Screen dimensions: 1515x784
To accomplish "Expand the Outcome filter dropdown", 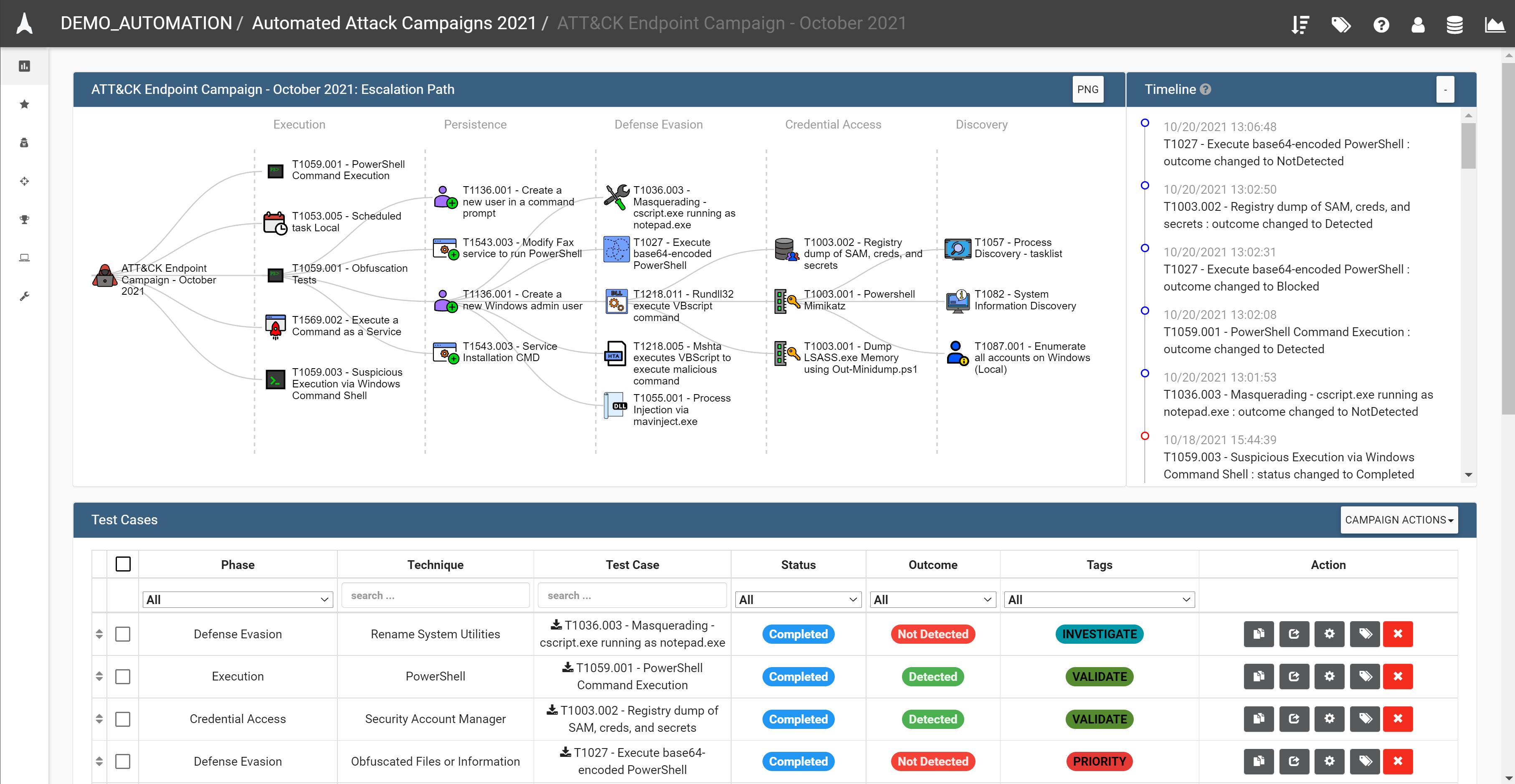I will [x=932, y=599].
